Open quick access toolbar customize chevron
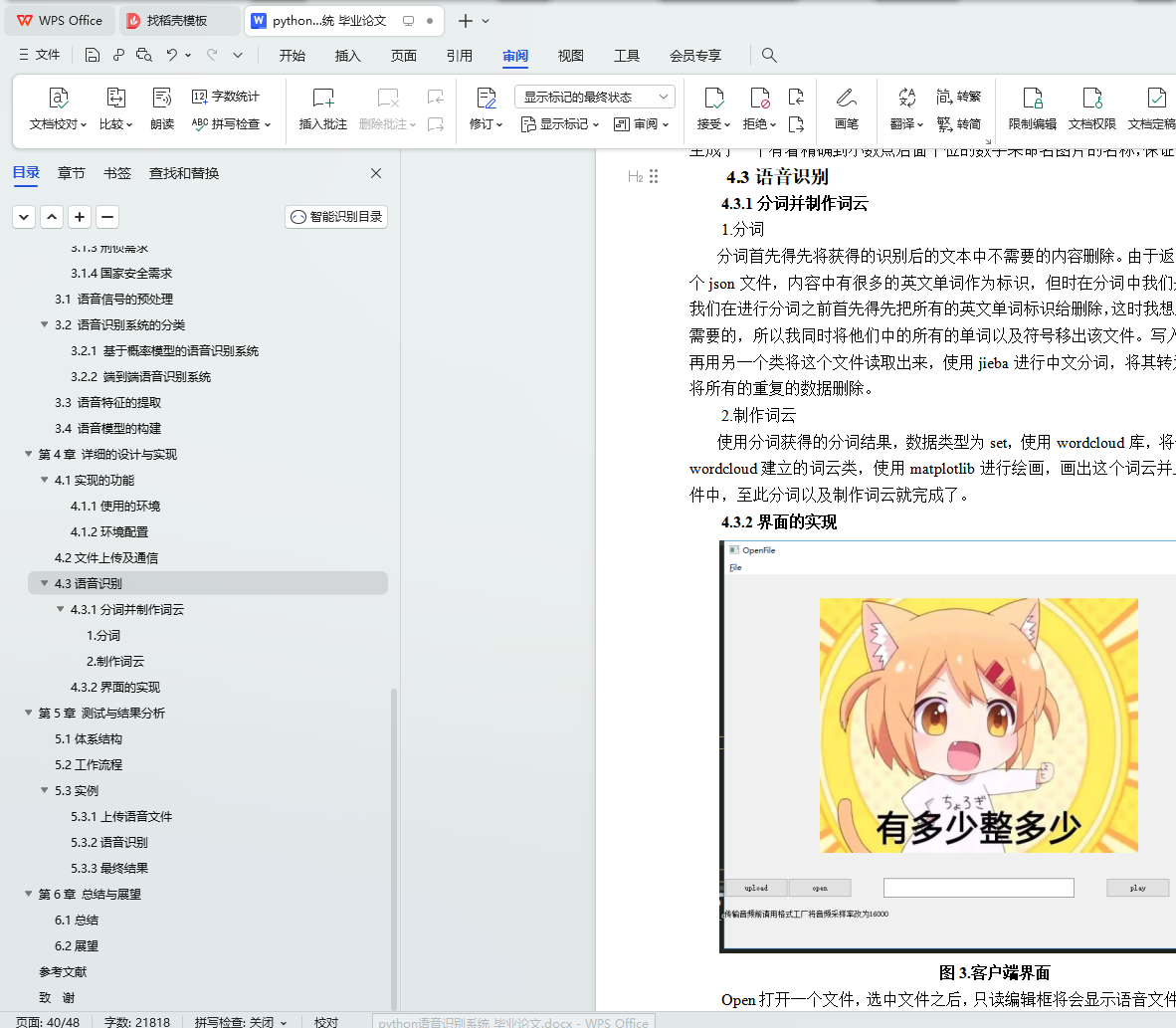 click(238, 55)
